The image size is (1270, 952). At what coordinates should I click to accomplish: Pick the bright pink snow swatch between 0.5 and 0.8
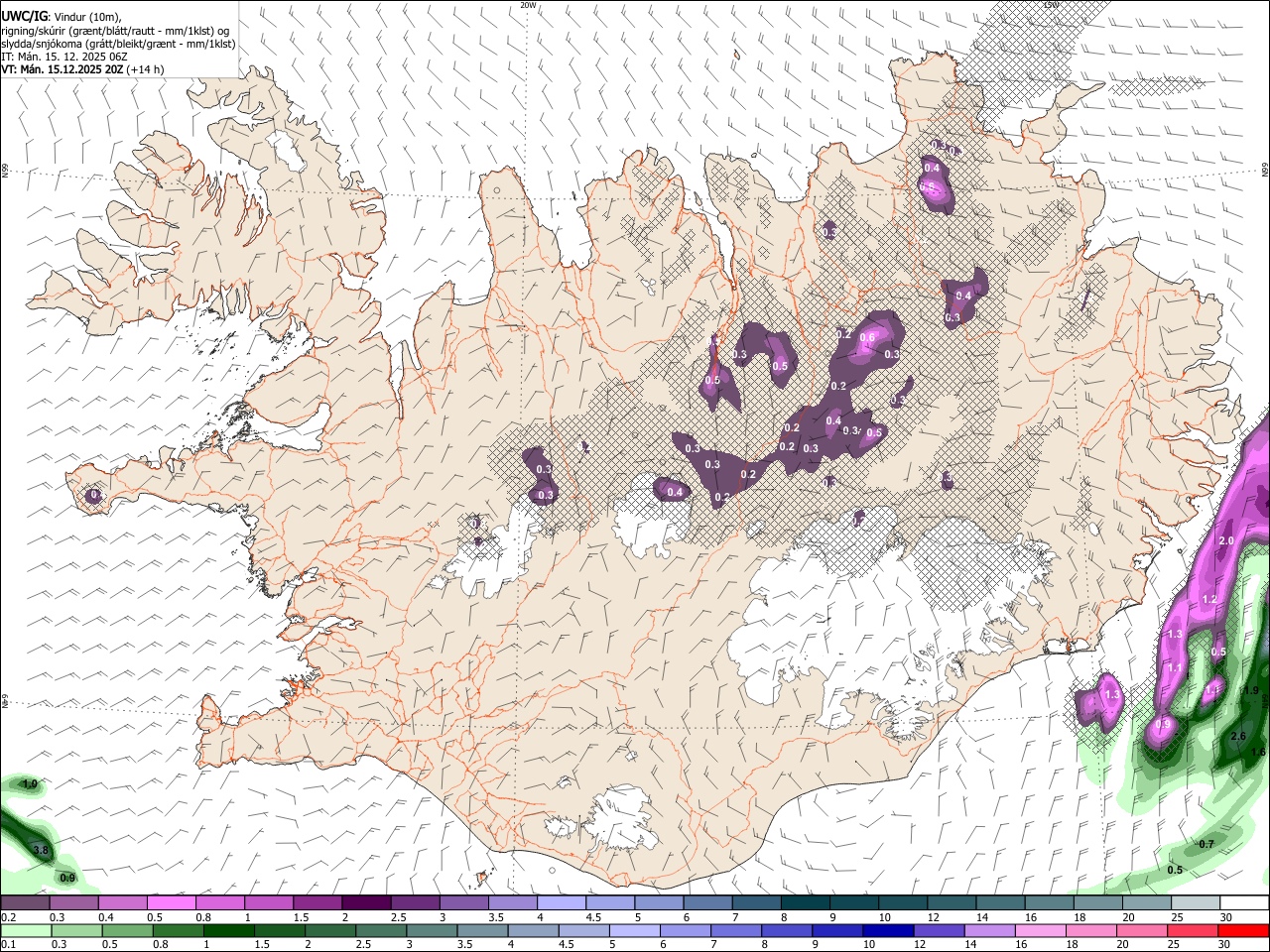[x=171, y=903]
